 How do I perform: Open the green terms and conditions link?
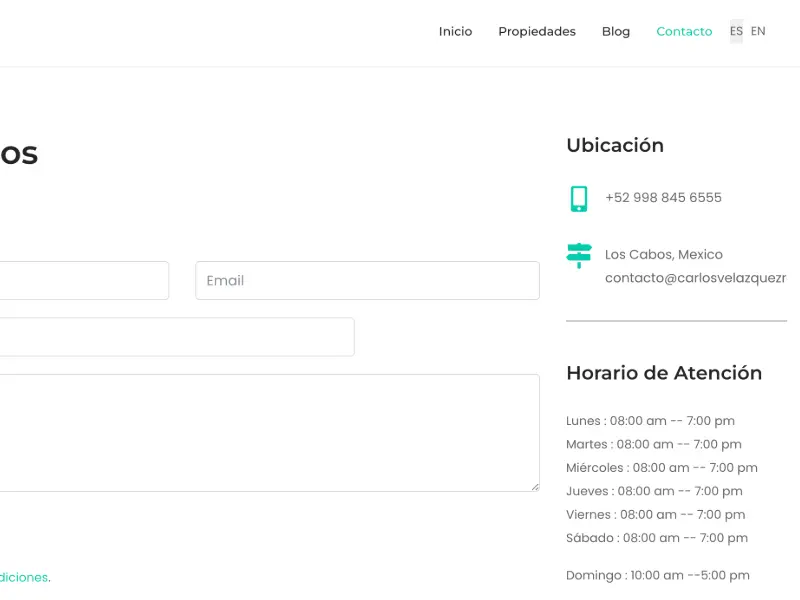24,578
